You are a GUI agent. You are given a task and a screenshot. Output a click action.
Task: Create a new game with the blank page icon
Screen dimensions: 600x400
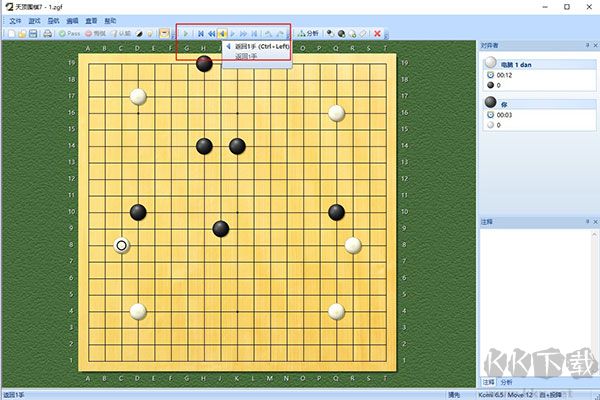pyautogui.click(x=12, y=34)
